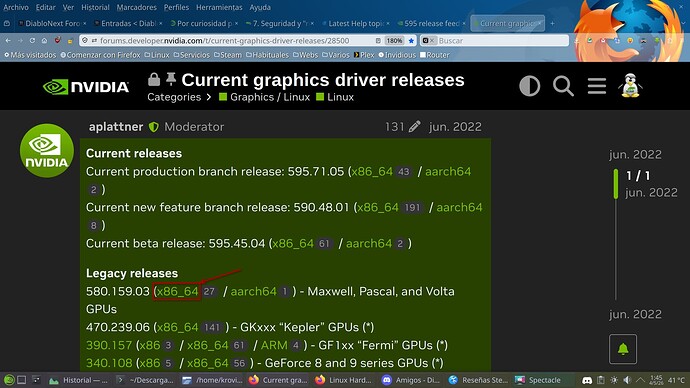
Task: Click the NVIDIA logo in the forum header
Action: coord(86,87)
